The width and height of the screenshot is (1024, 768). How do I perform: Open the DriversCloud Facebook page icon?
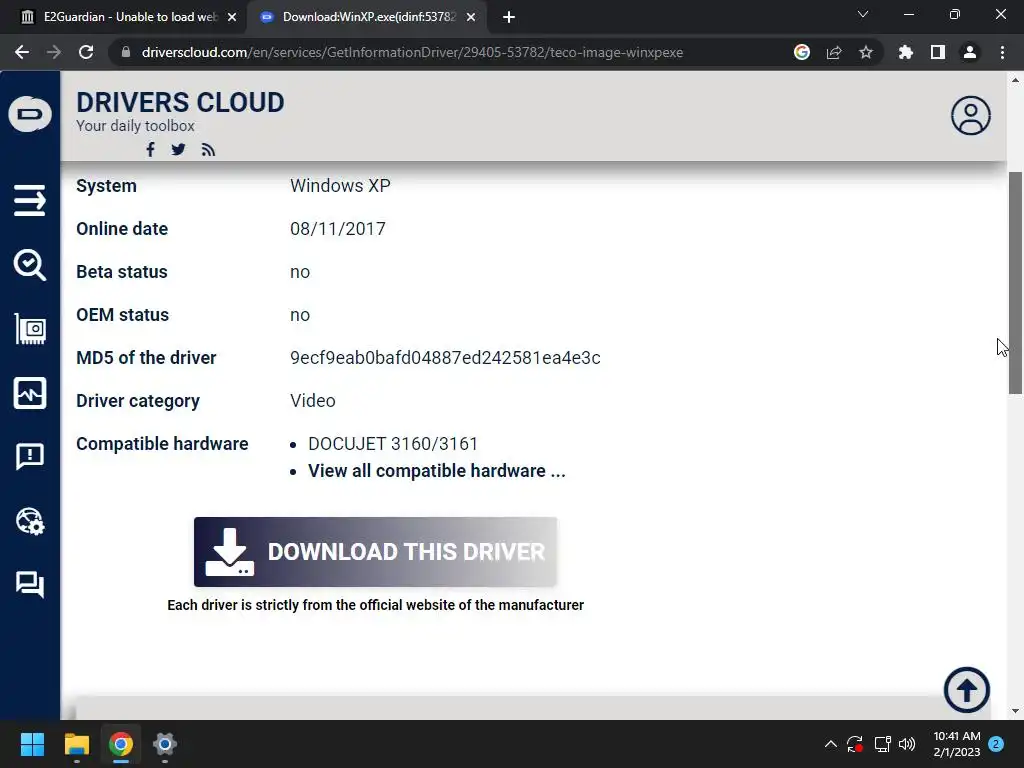150,150
